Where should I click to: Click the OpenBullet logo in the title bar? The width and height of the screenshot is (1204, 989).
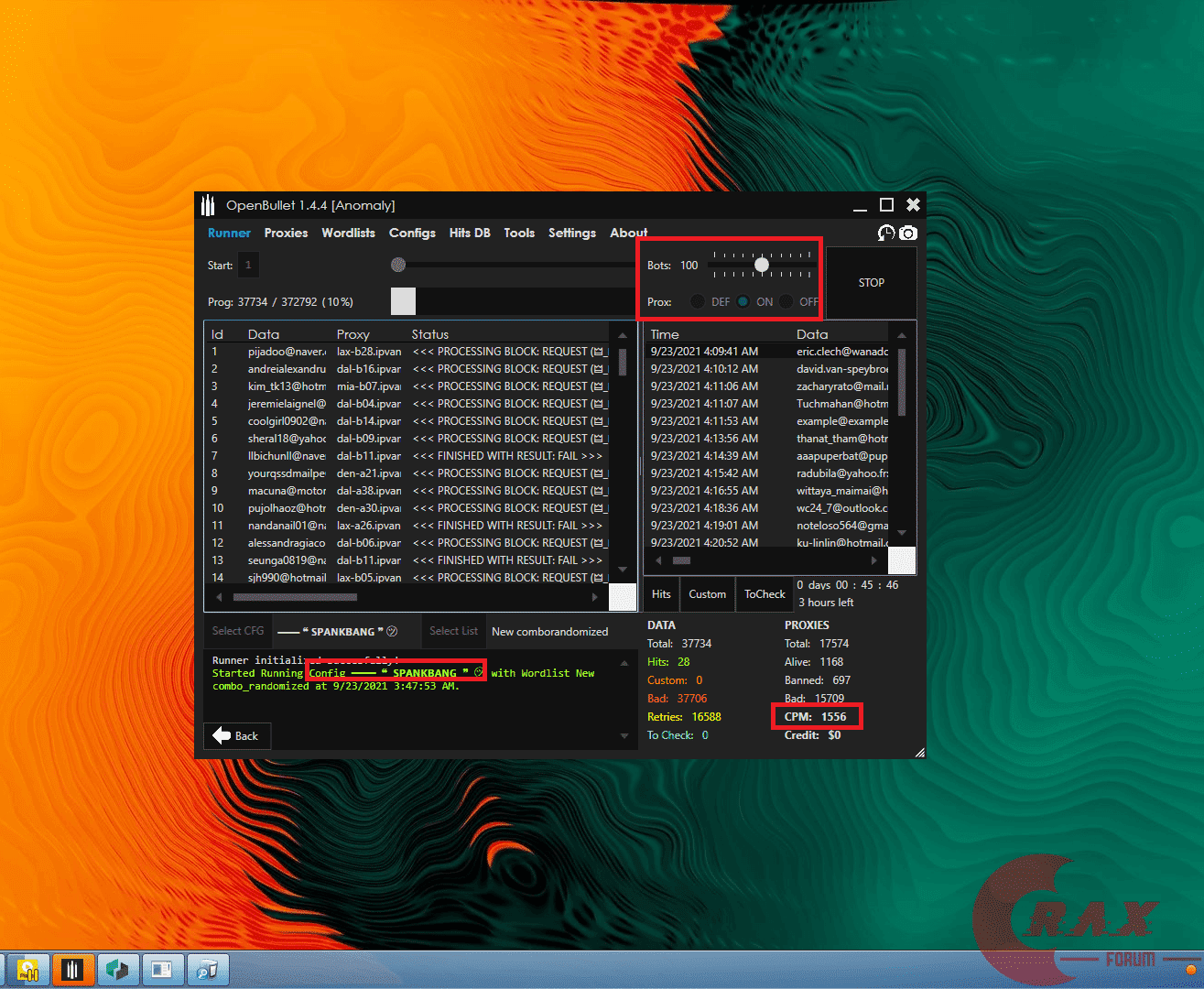pyautogui.click(x=208, y=205)
